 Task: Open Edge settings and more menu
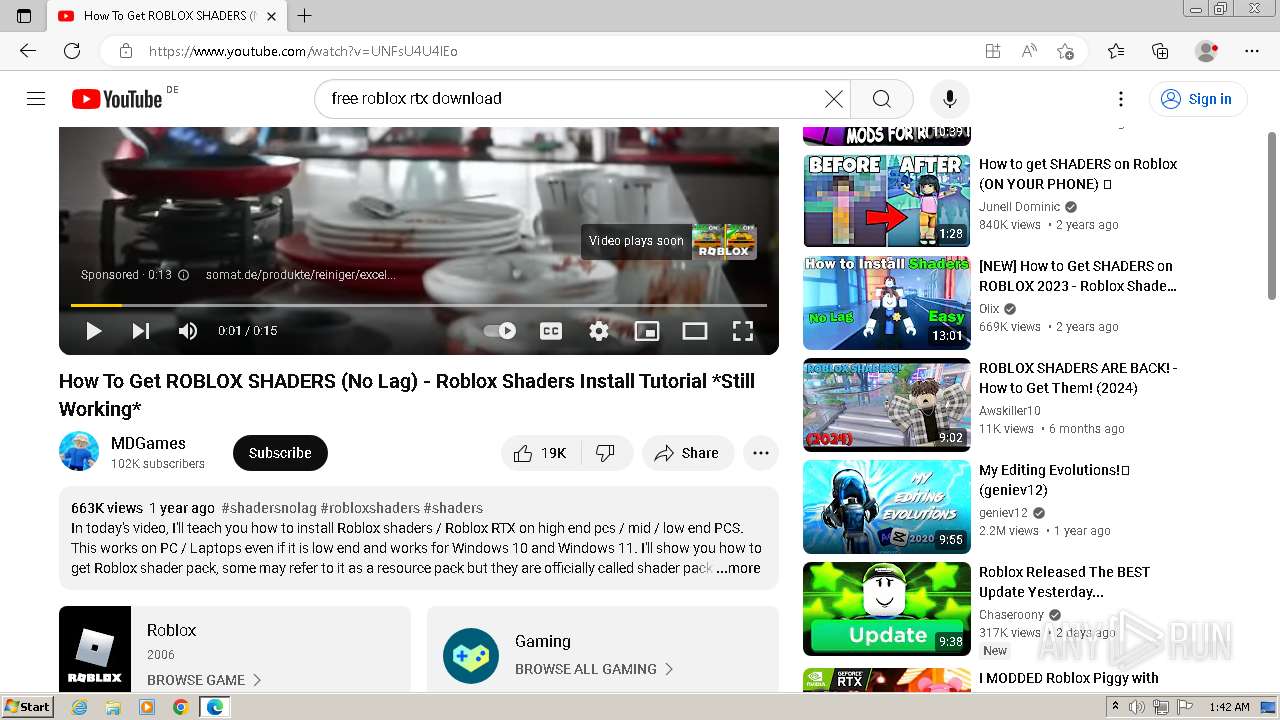[x=1252, y=51]
